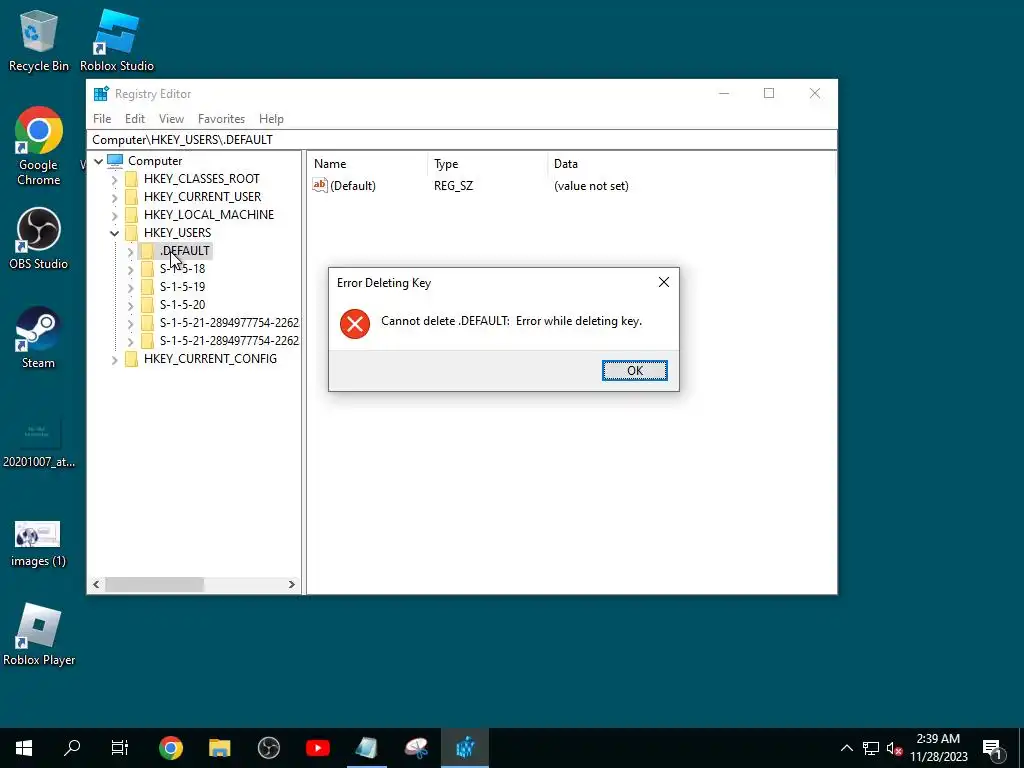Open Chrome from the taskbar

(x=170, y=748)
